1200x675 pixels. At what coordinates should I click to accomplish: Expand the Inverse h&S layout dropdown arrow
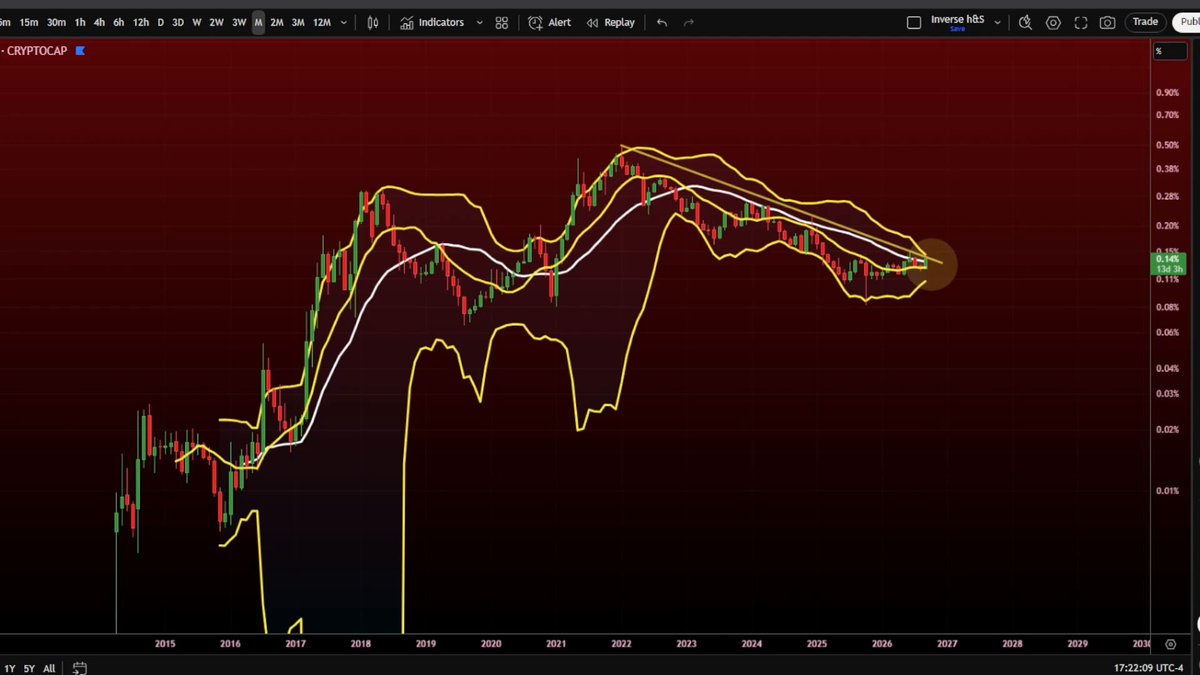point(997,22)
